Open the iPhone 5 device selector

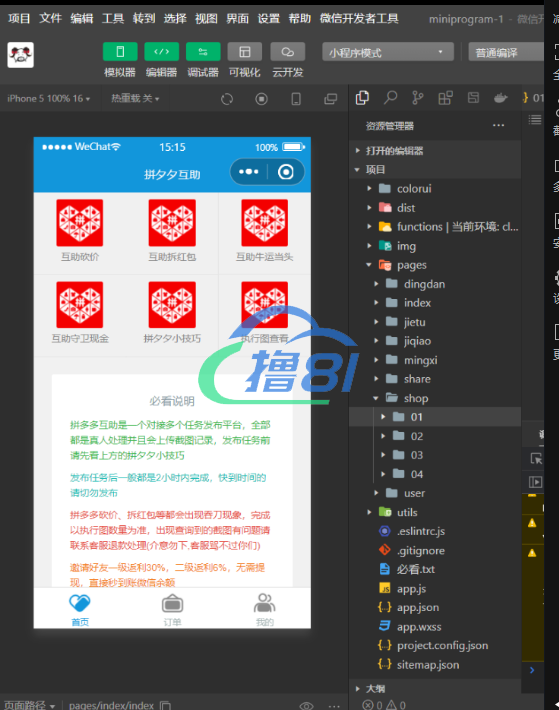coord(48,98)
